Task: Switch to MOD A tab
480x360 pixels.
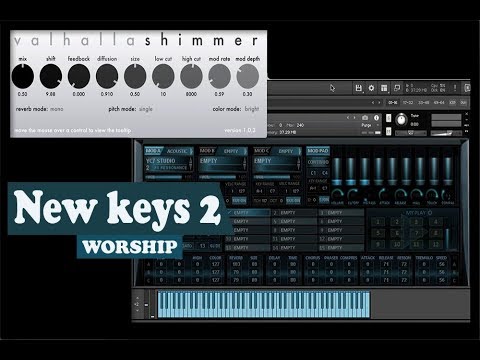Action: (153, 151)
